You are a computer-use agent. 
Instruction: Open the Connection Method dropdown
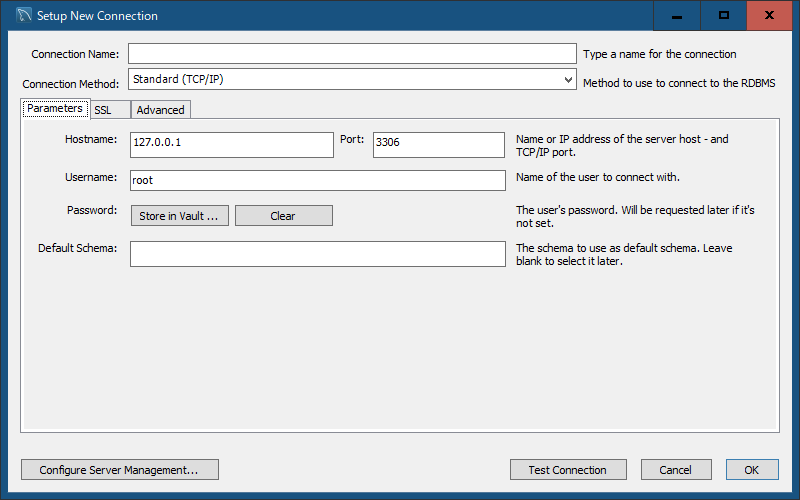352,79
